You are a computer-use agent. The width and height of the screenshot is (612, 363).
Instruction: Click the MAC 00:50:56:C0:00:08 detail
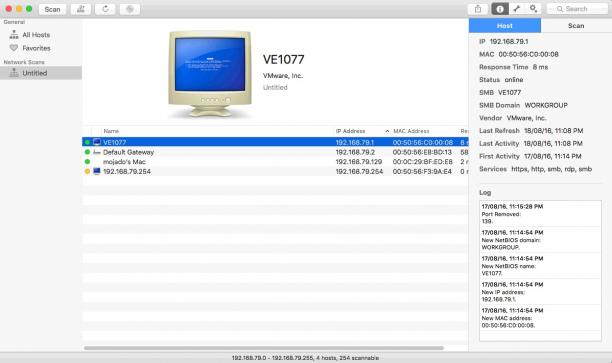[519, 54]
